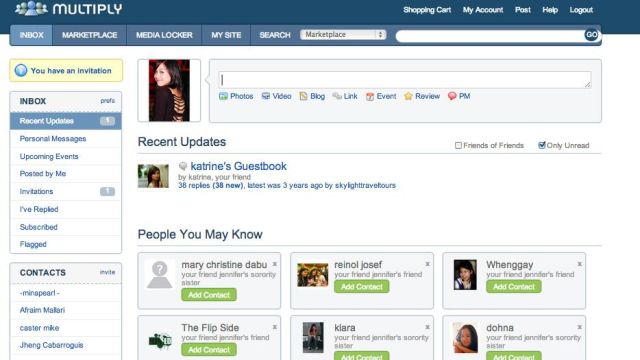
Task: Open PM speech bubble icon
Action: tap(452, 96)
